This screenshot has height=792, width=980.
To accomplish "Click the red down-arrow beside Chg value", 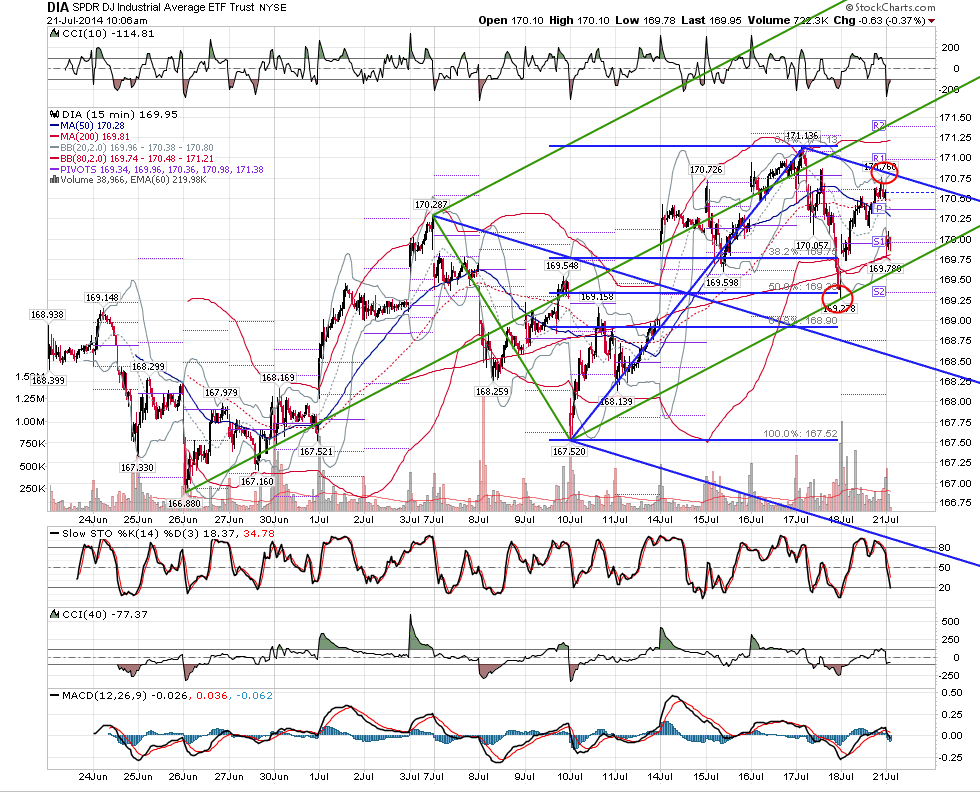I will tap(932, 21).
